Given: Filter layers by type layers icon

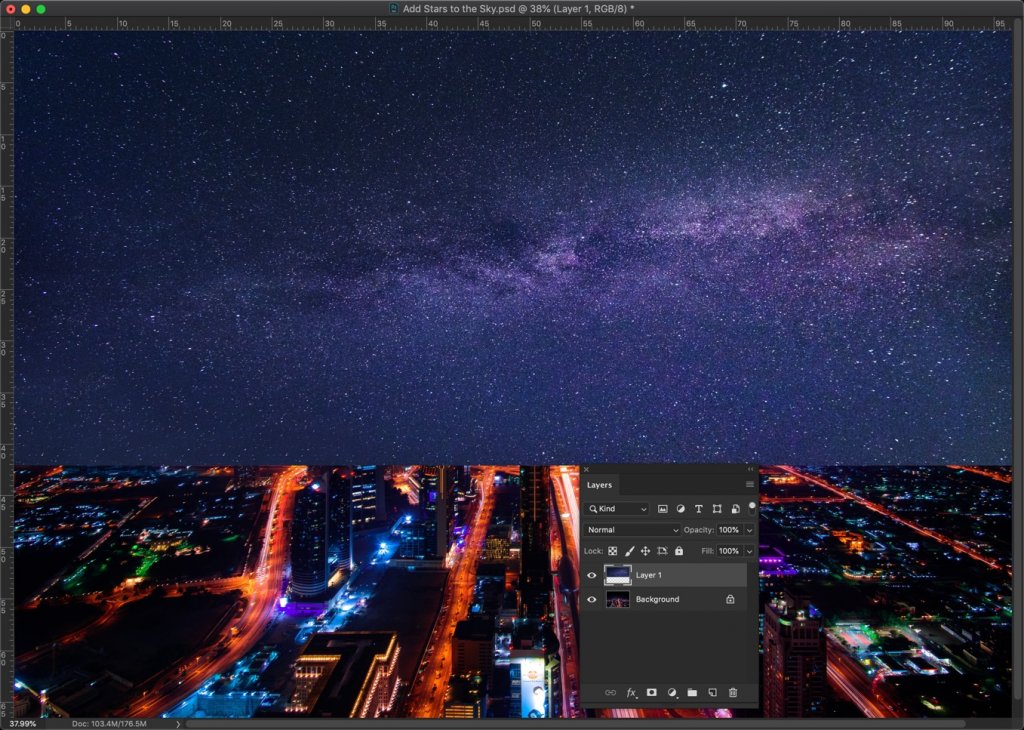Looking at the screenshot, I should coord(699,509).
